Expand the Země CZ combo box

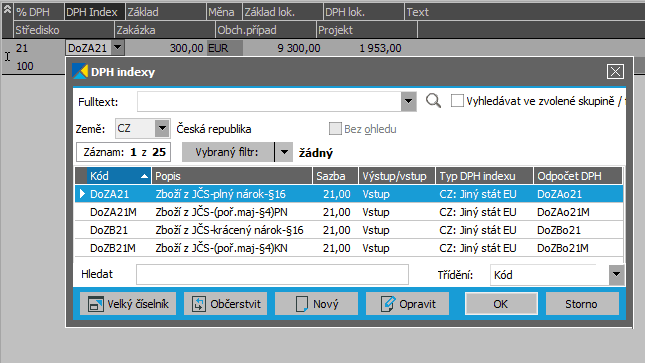[162, 128]
